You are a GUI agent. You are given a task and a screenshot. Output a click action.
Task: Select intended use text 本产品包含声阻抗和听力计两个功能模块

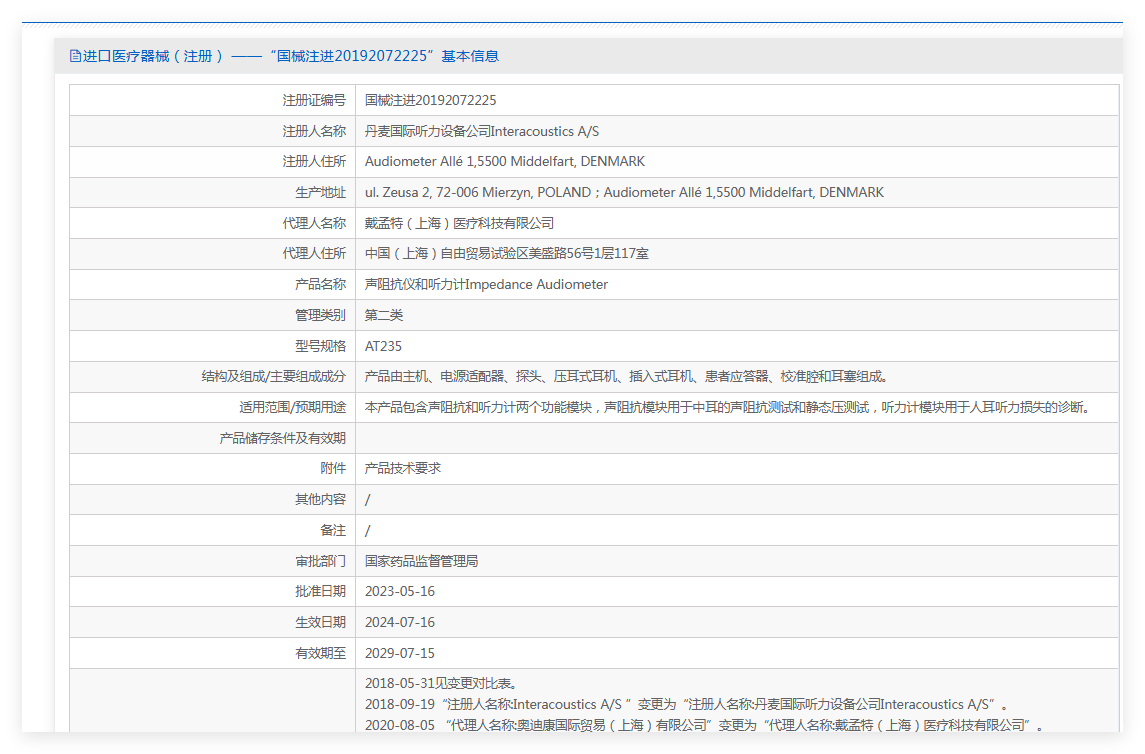point(728,407)
